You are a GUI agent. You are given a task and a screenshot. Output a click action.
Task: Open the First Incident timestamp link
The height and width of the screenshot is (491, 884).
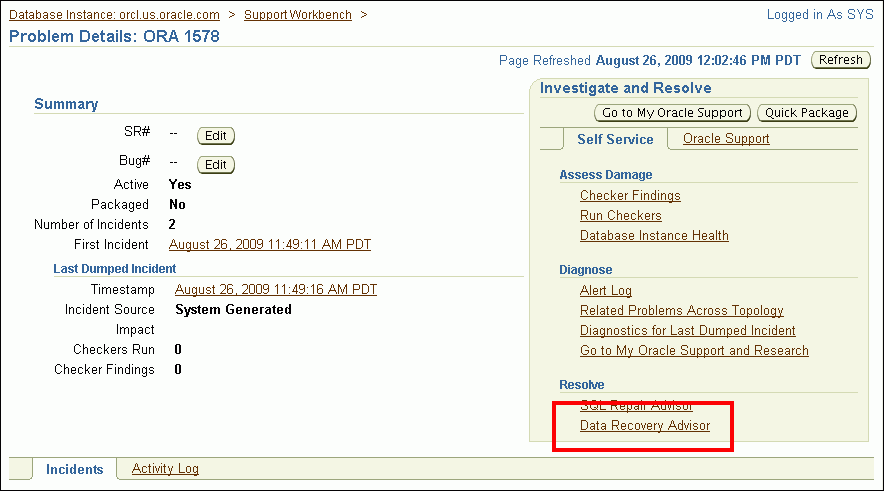[x=270, y=245]
